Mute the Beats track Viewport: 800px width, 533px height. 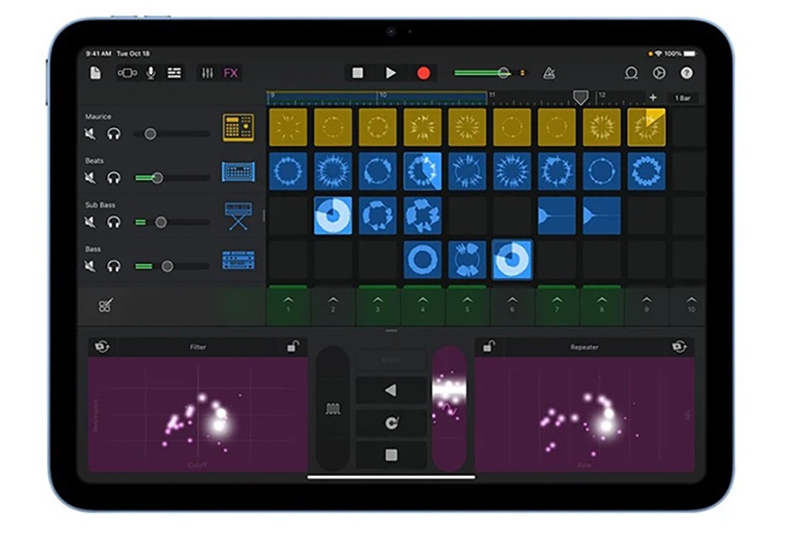pyautogui.click(x=90, y=177)
